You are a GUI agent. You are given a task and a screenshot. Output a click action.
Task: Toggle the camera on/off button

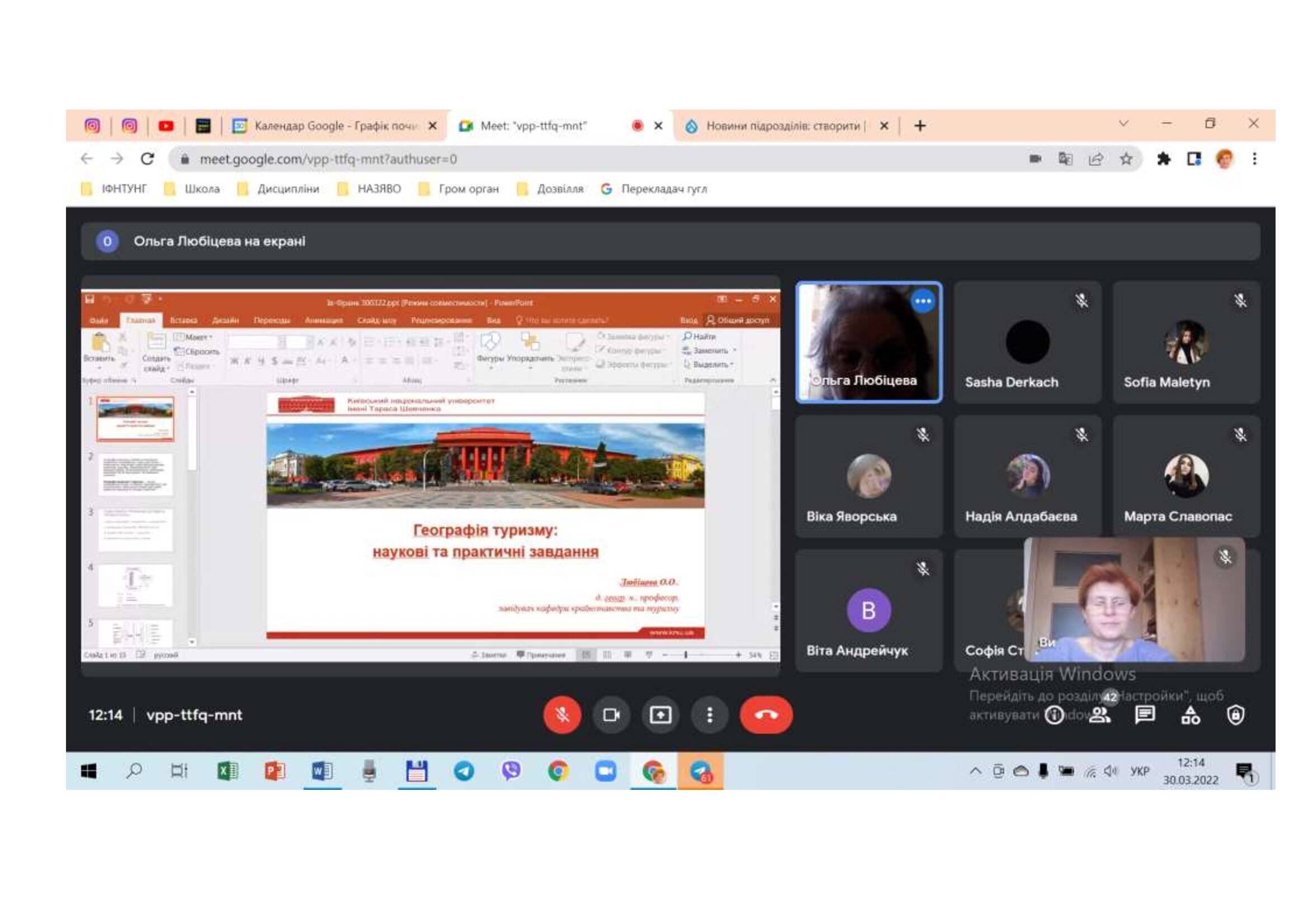pos(611,714)
